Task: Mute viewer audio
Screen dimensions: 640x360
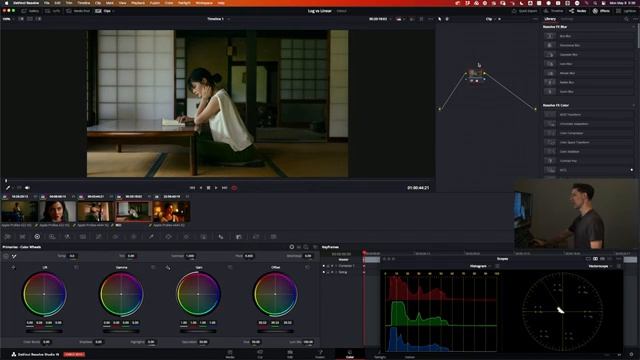Action: coord(27,188)
